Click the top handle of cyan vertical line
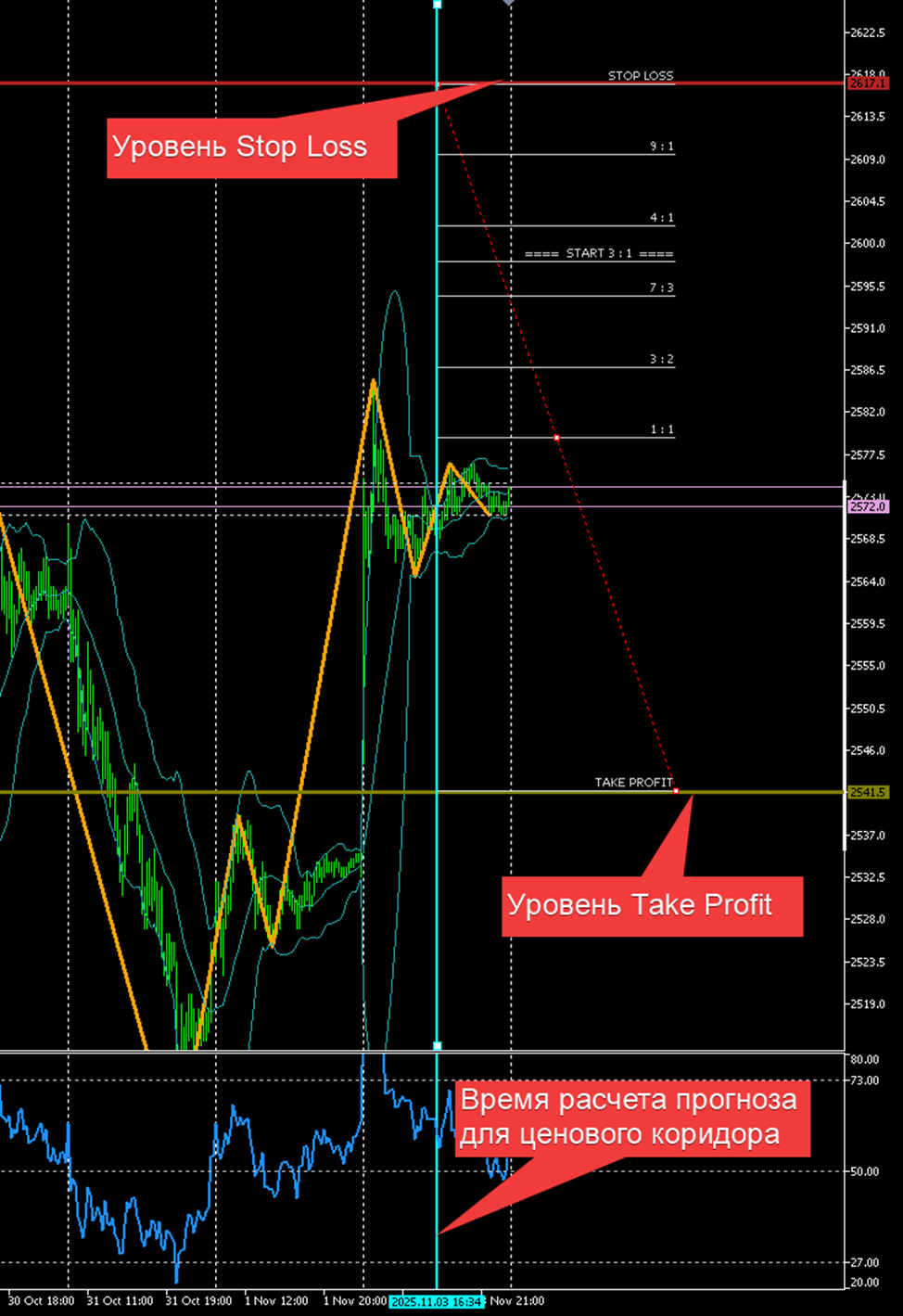Viewport: 903px width, 1316px height. 438,5
